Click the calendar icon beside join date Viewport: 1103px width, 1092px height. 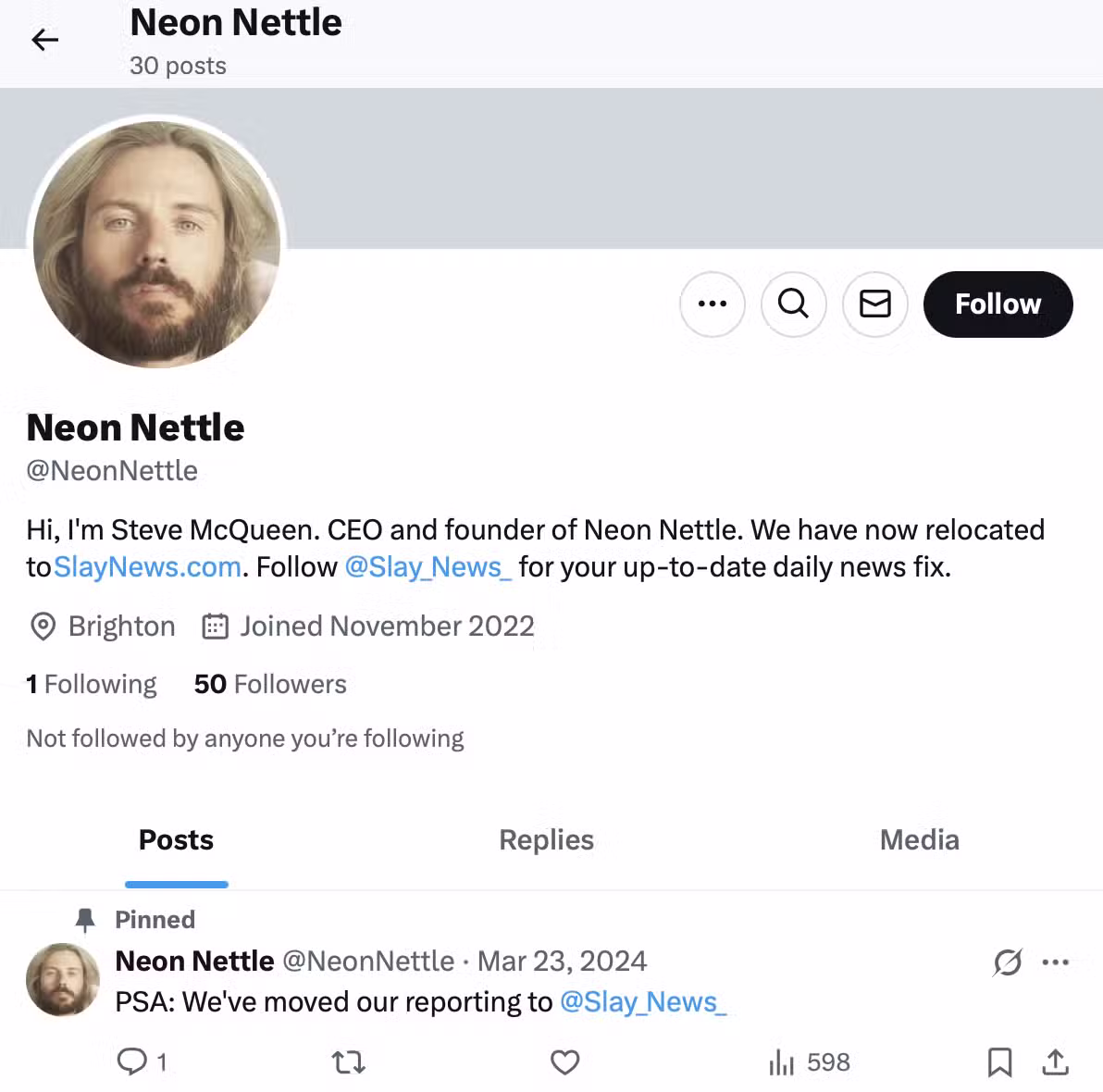point(216,627)
